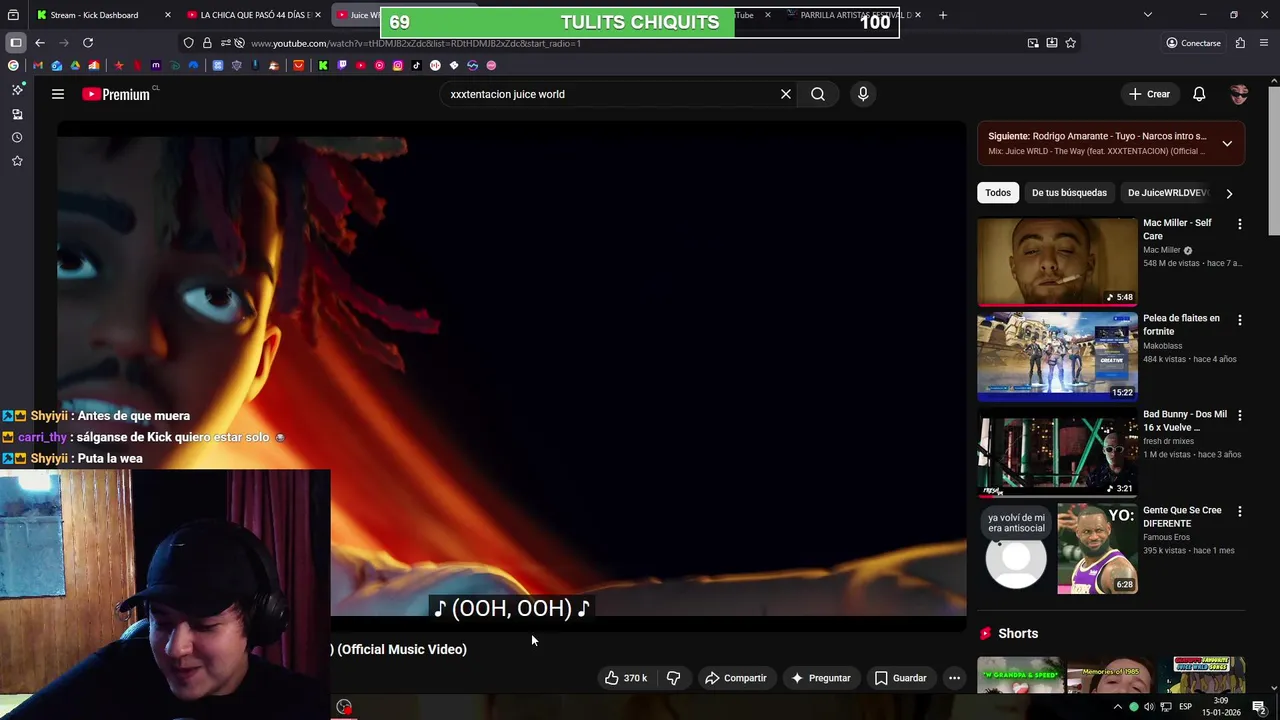This screenshot has height=720, width=1280.
Task: Click the Crear button
Action: (x=1149, y=94)
